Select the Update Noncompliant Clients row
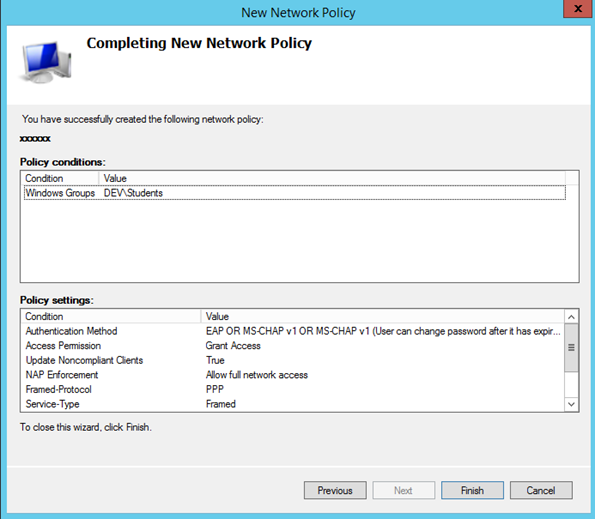Screen dimensions: 595x519 (x=293, y=360)
